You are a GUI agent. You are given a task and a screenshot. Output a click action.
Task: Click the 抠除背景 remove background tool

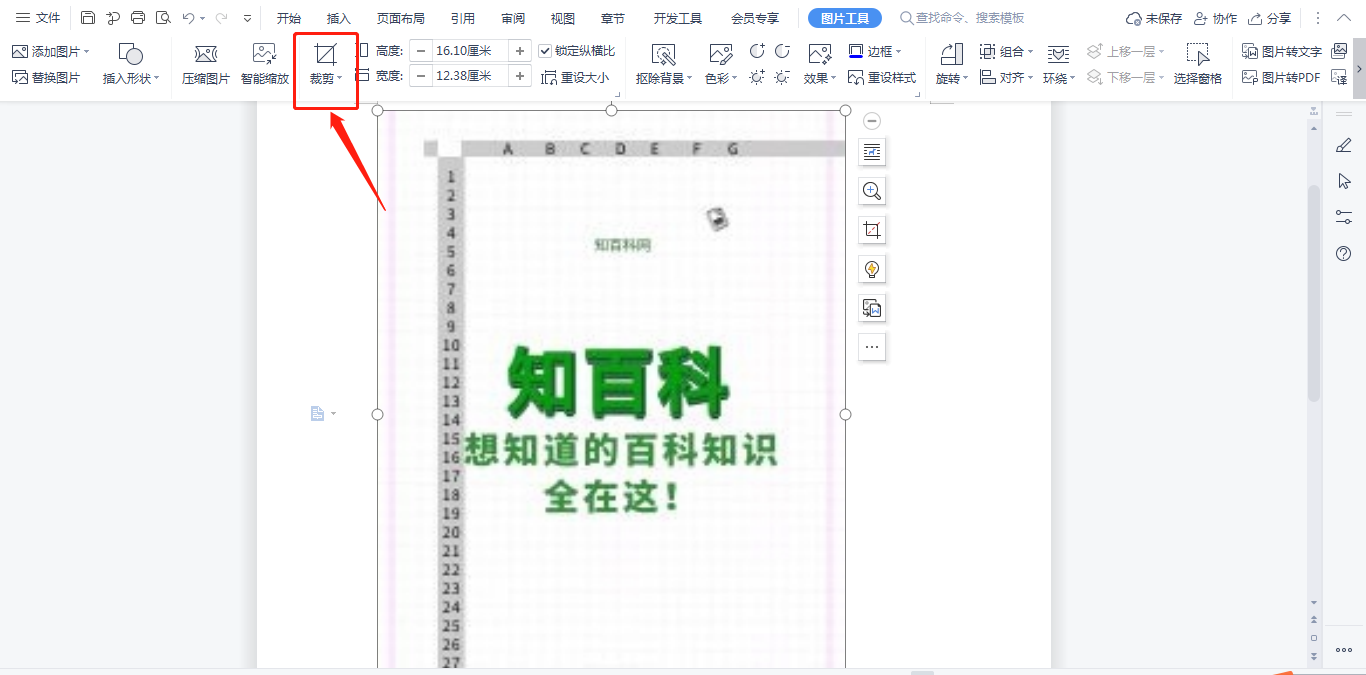point(663,64)
